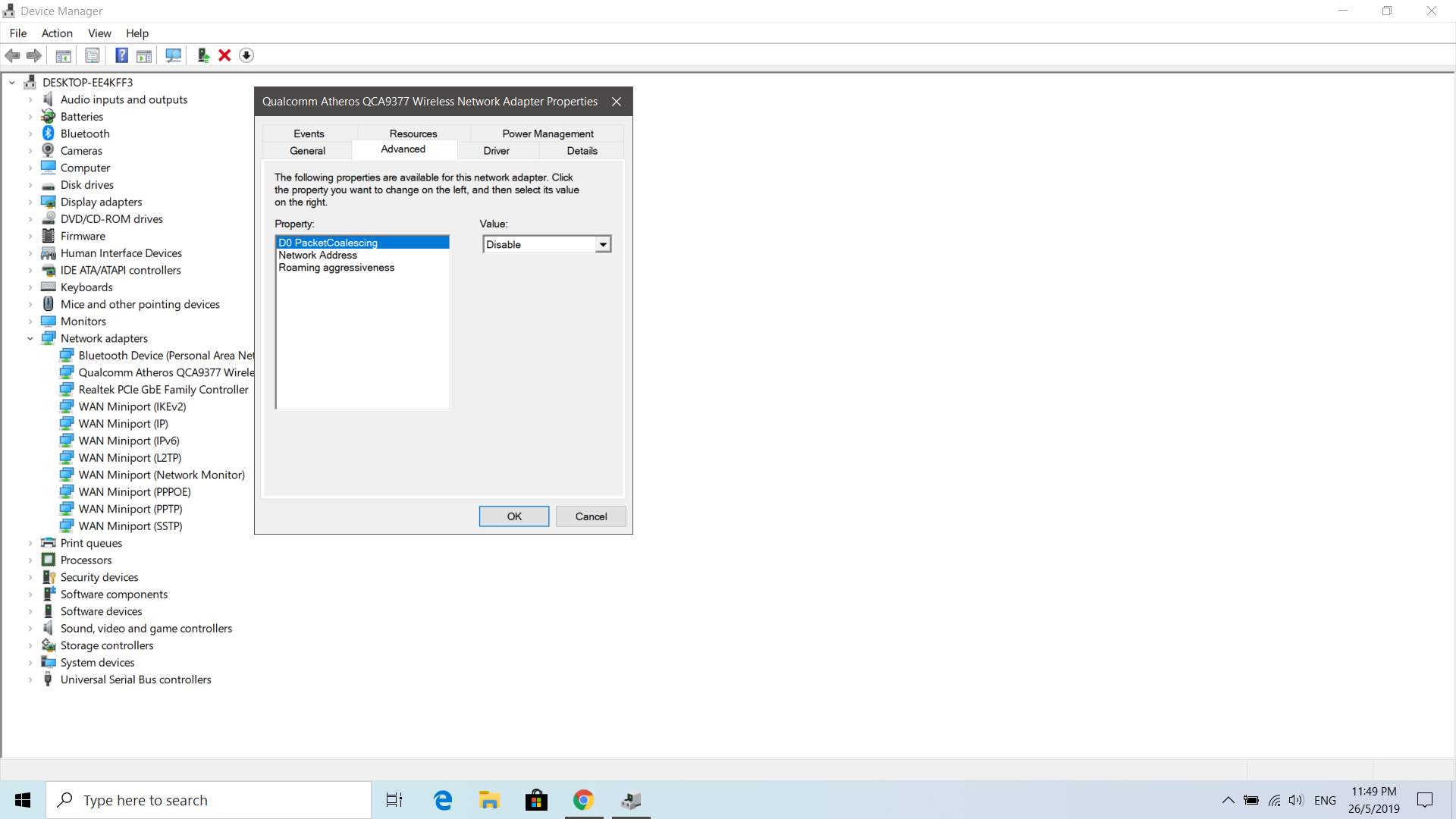
Task: Select the Human Interface Devices category
Action: point(121,253)
